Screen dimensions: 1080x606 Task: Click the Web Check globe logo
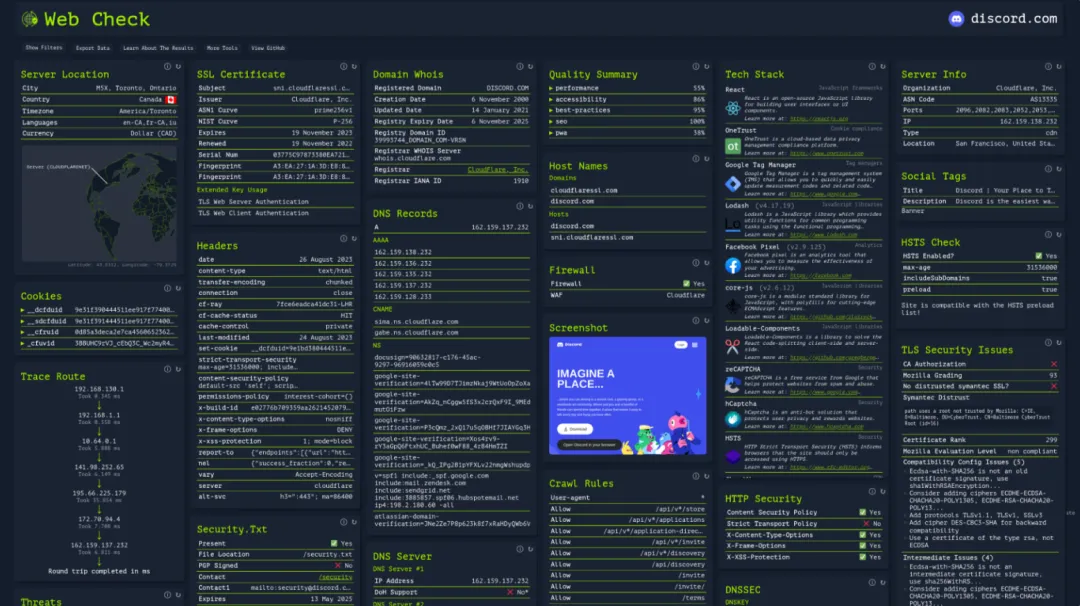(30, 19)
